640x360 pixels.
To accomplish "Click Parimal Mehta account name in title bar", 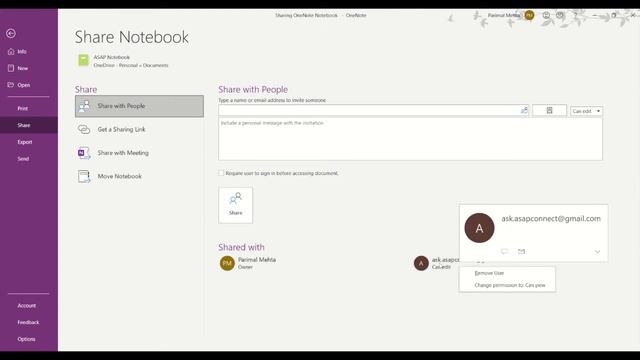I will pyautogui.click(x=504, y=16).
